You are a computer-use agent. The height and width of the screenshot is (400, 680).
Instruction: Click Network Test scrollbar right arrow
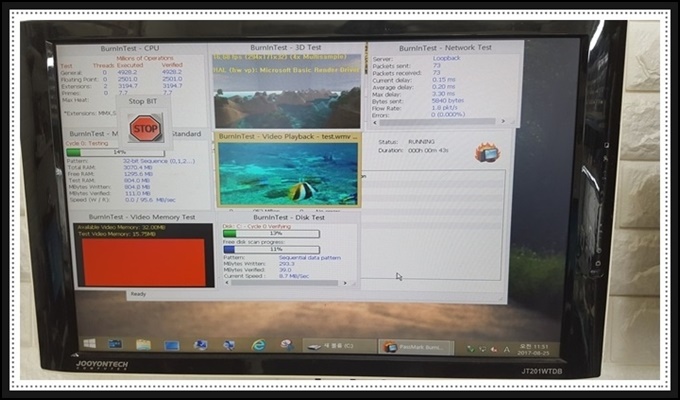point(503,121)
